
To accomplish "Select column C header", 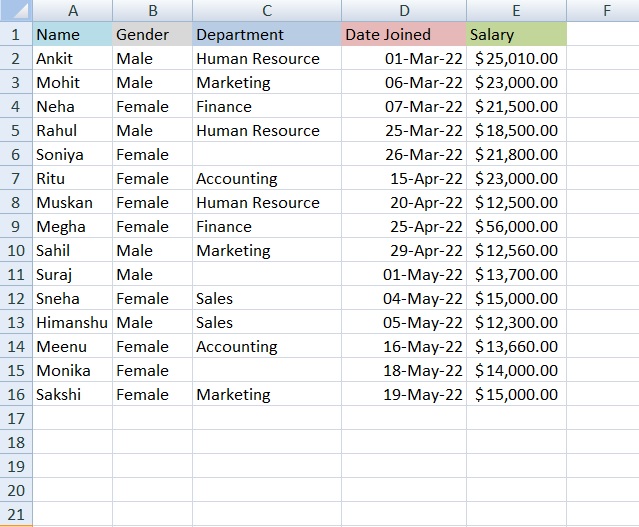I will pos(266,11).
